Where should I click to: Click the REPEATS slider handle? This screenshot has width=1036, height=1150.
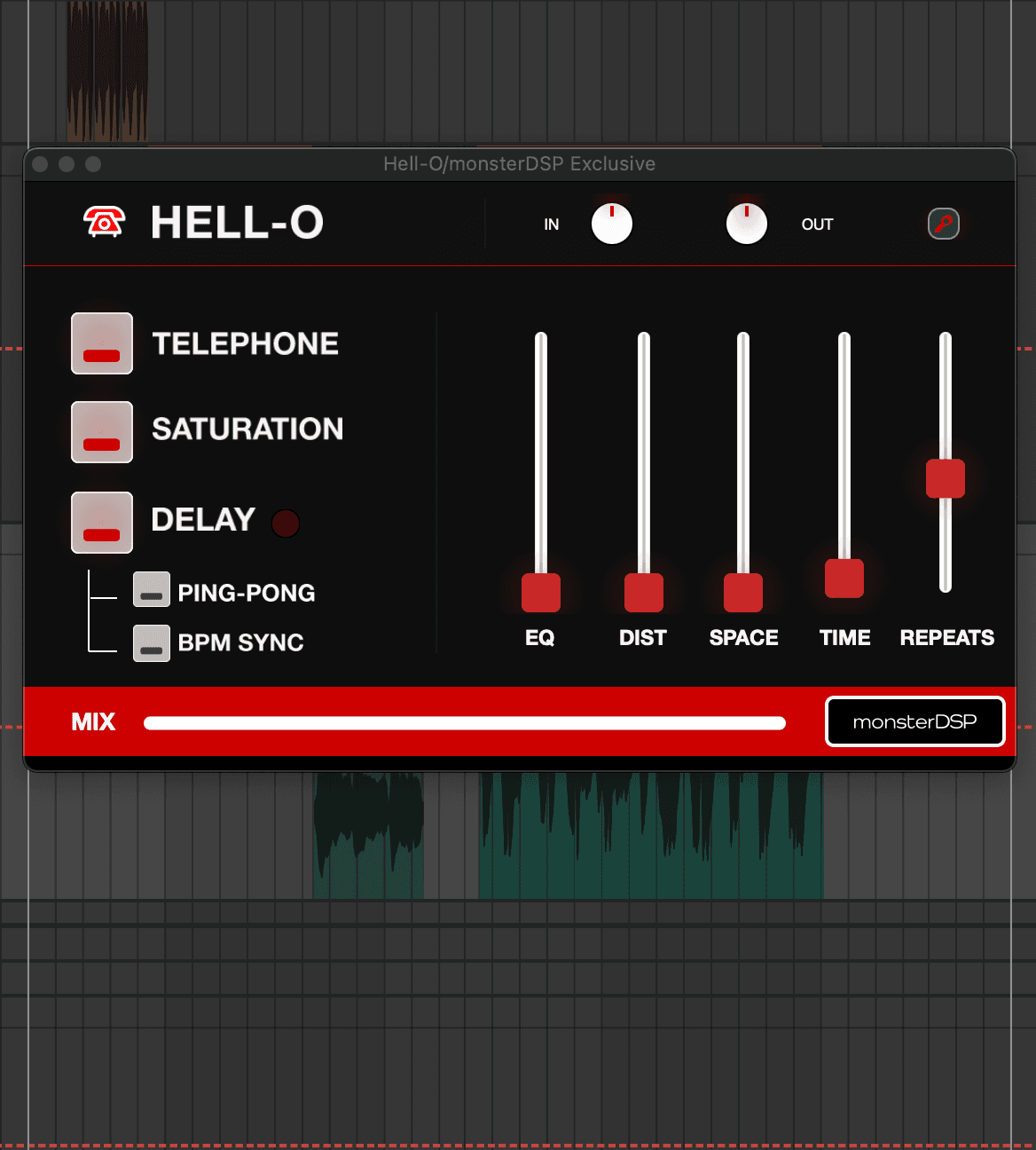pyautogui.click(x=946, y=478)
